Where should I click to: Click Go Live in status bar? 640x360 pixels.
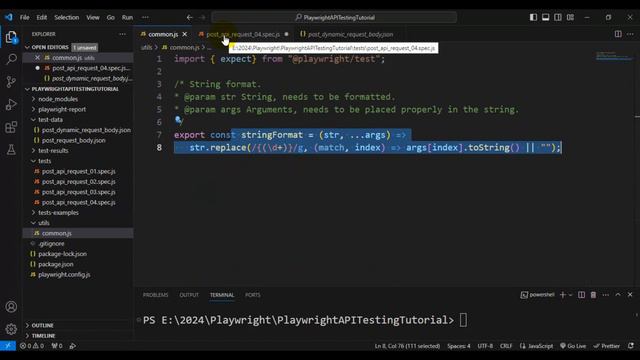click(x=573, y=346)
